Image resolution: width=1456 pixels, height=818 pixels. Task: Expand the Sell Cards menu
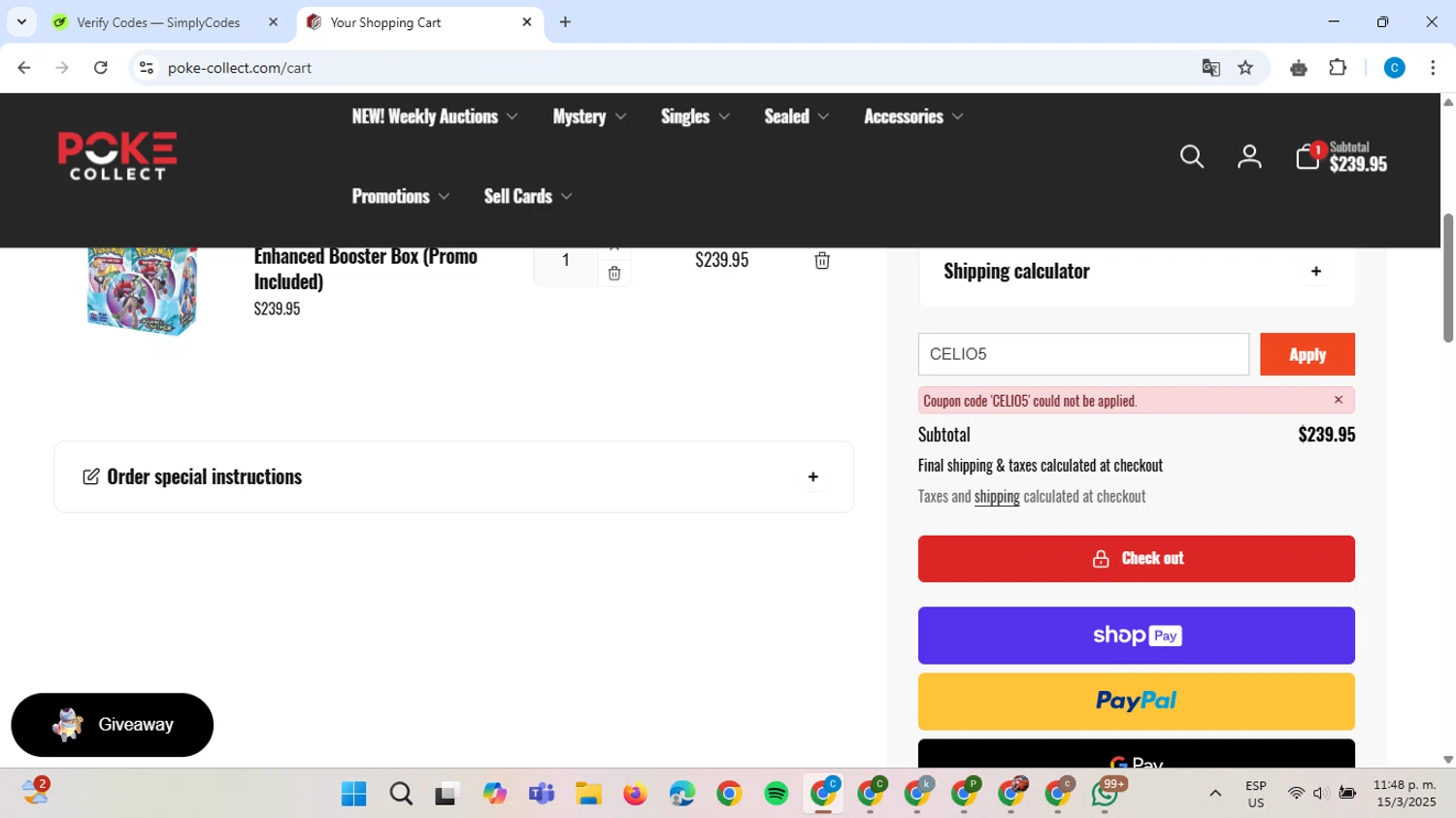point(528,196)
